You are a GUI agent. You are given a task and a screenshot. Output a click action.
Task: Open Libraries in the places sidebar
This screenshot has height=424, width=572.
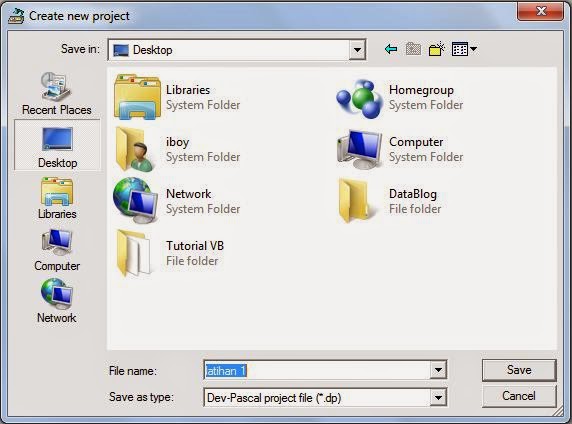tap(57, 198)
